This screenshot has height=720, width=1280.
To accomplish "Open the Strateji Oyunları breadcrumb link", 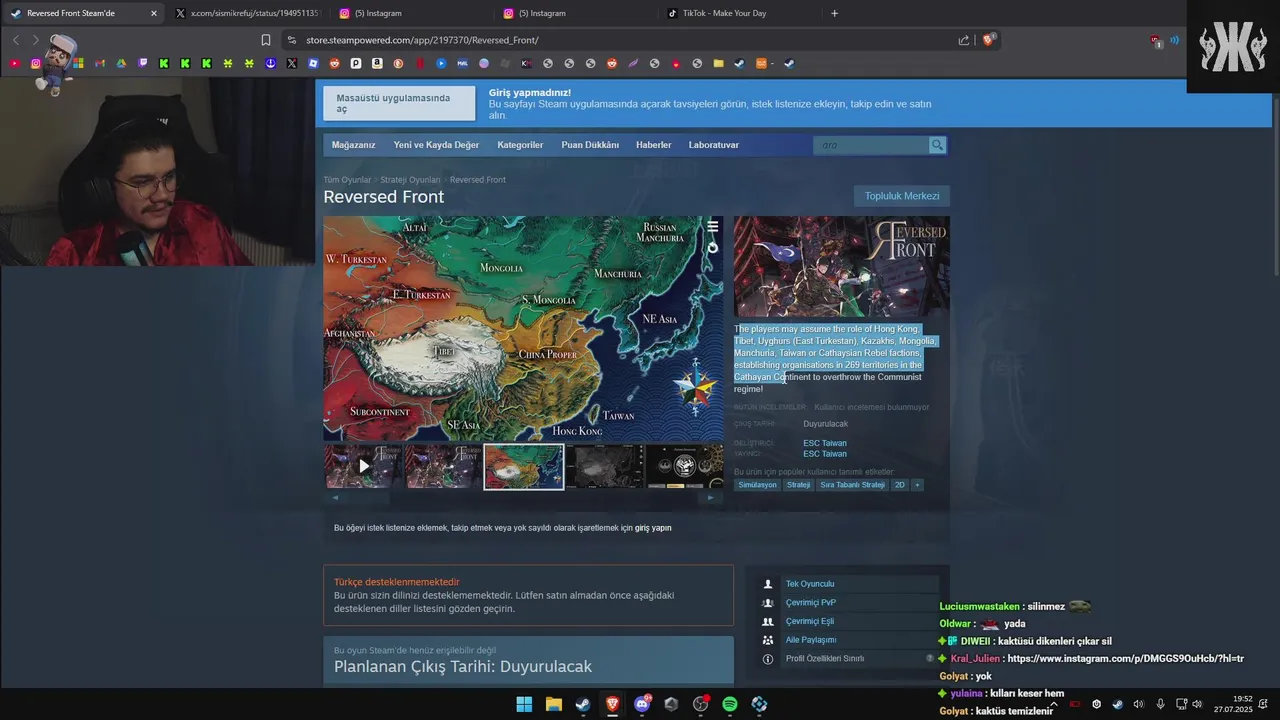I will click(x=410, y=180).
